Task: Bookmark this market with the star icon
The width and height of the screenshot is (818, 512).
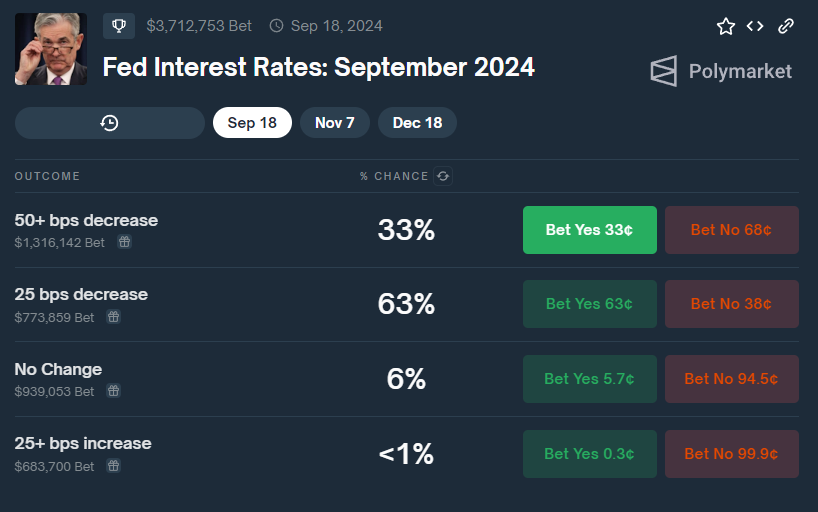Action: tap(726, 27)
